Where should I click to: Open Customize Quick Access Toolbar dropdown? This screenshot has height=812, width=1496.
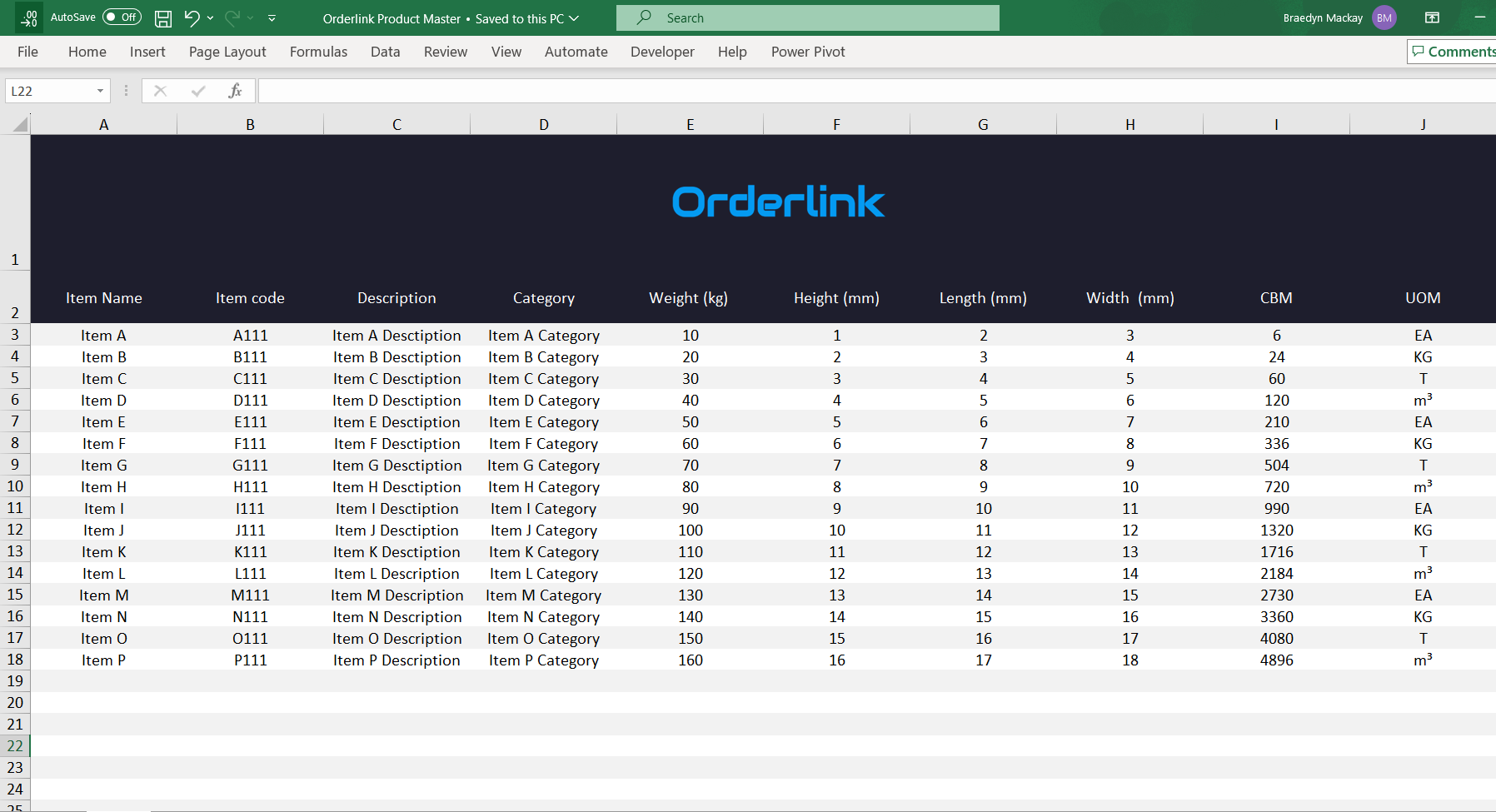[272, 17]
